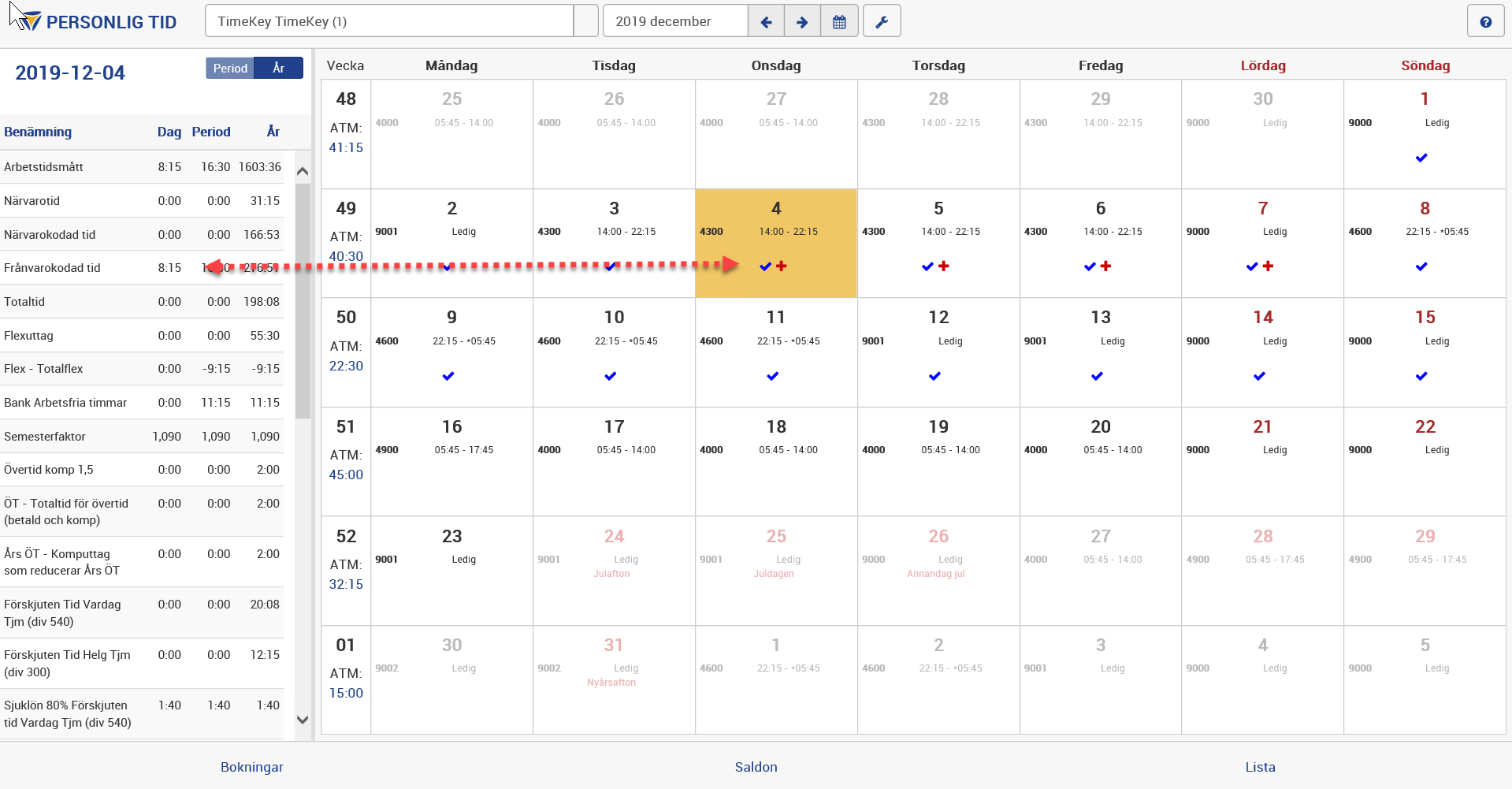This screenshot has height=789, width=1512.
Task: Click the blue checkmark on Wednesday 4
Action: 765,266
